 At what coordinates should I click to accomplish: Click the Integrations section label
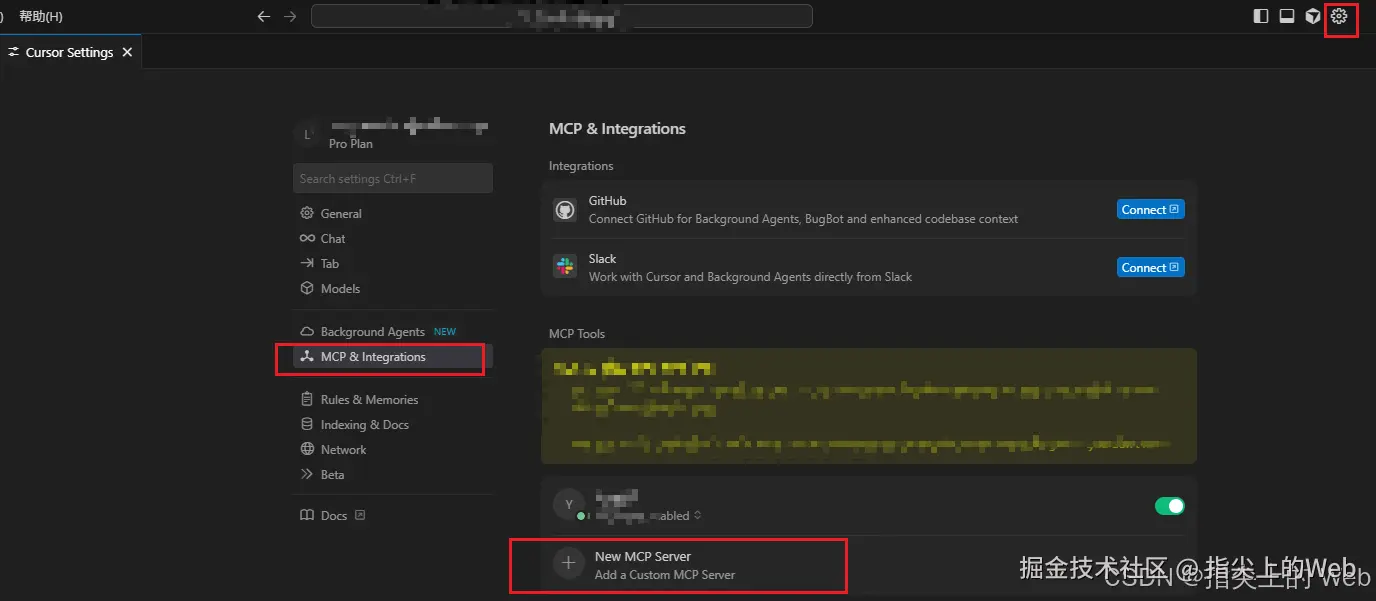click(x=581, y=166)
